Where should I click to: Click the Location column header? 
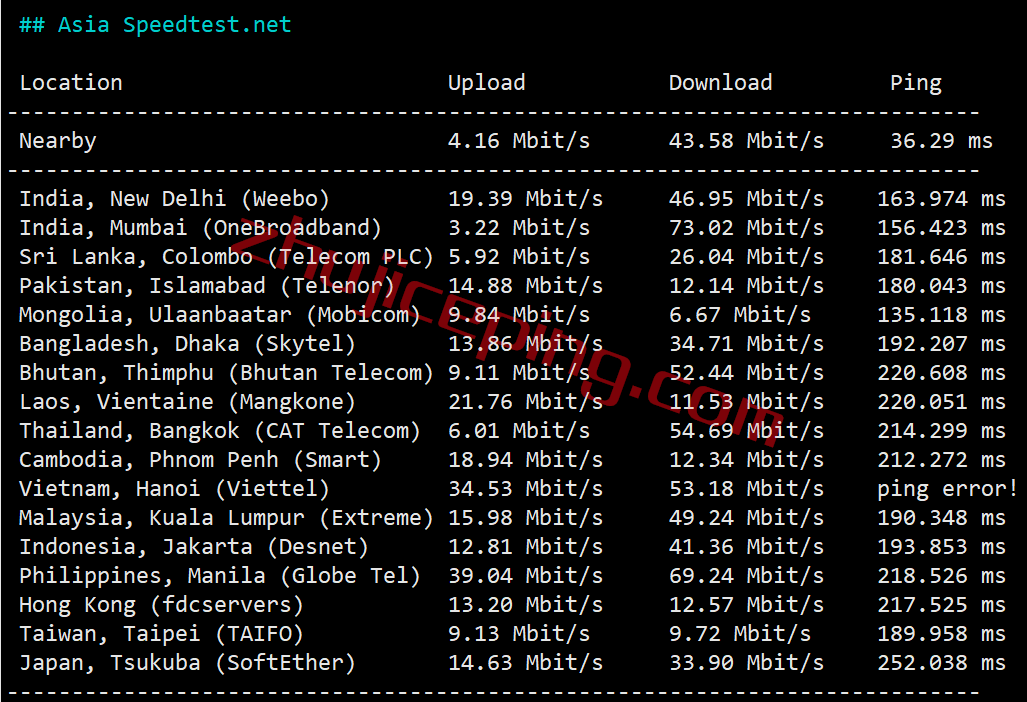(71, 83)
